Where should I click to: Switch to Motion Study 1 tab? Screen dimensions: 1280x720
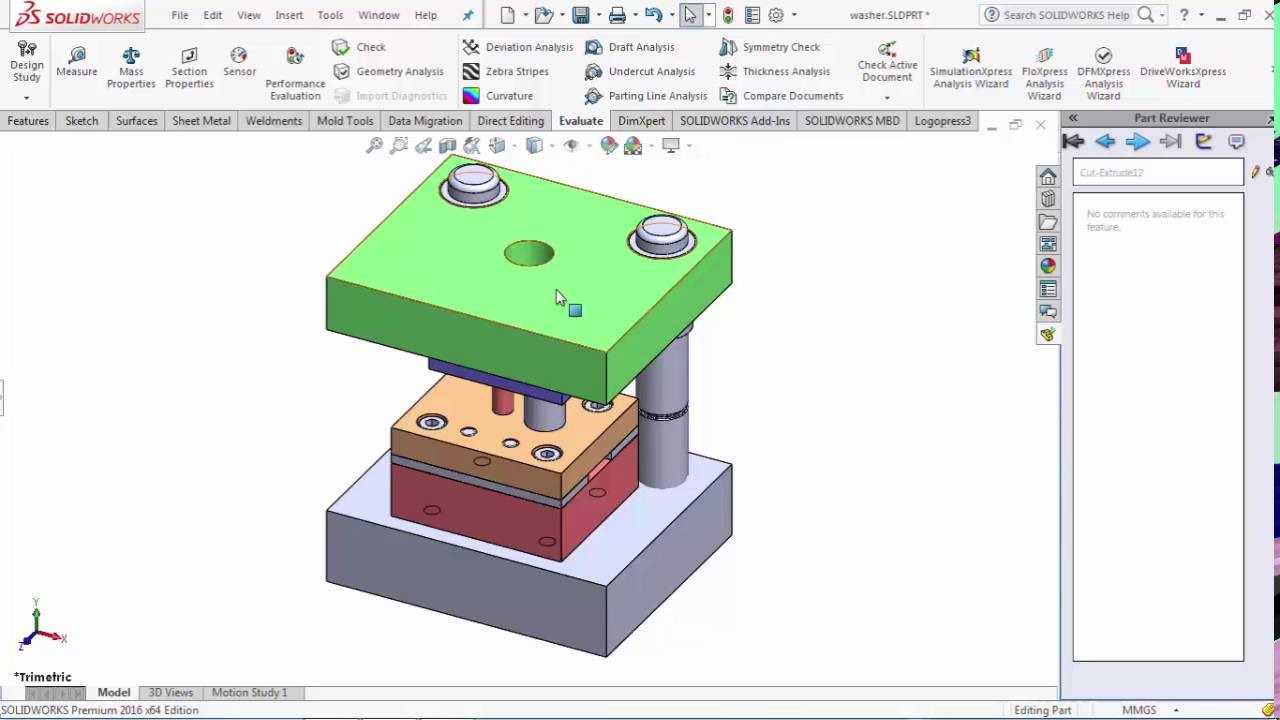coord(249,692)
